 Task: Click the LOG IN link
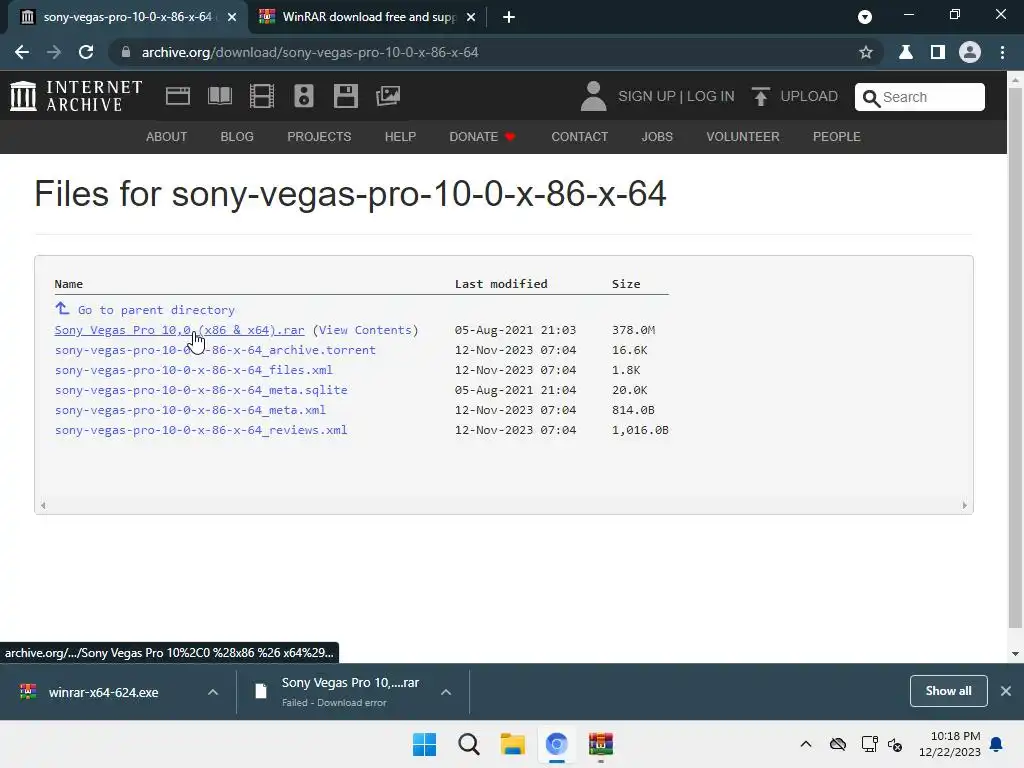point(711,96)
